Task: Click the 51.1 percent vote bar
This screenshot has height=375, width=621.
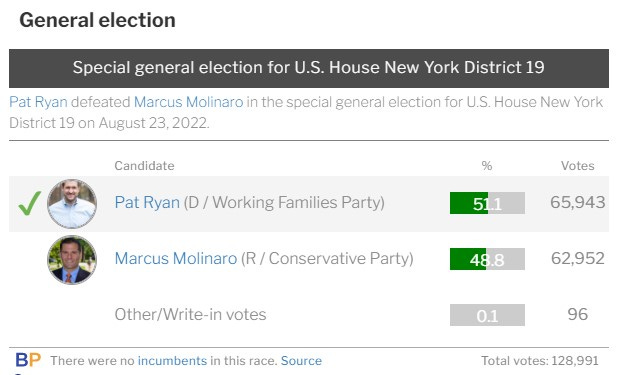Action: point(487,203)
